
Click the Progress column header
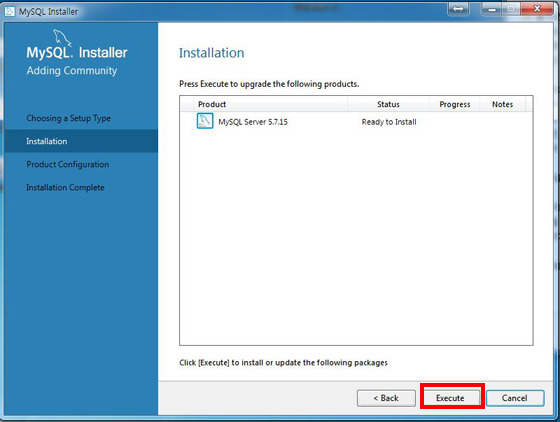455,104
